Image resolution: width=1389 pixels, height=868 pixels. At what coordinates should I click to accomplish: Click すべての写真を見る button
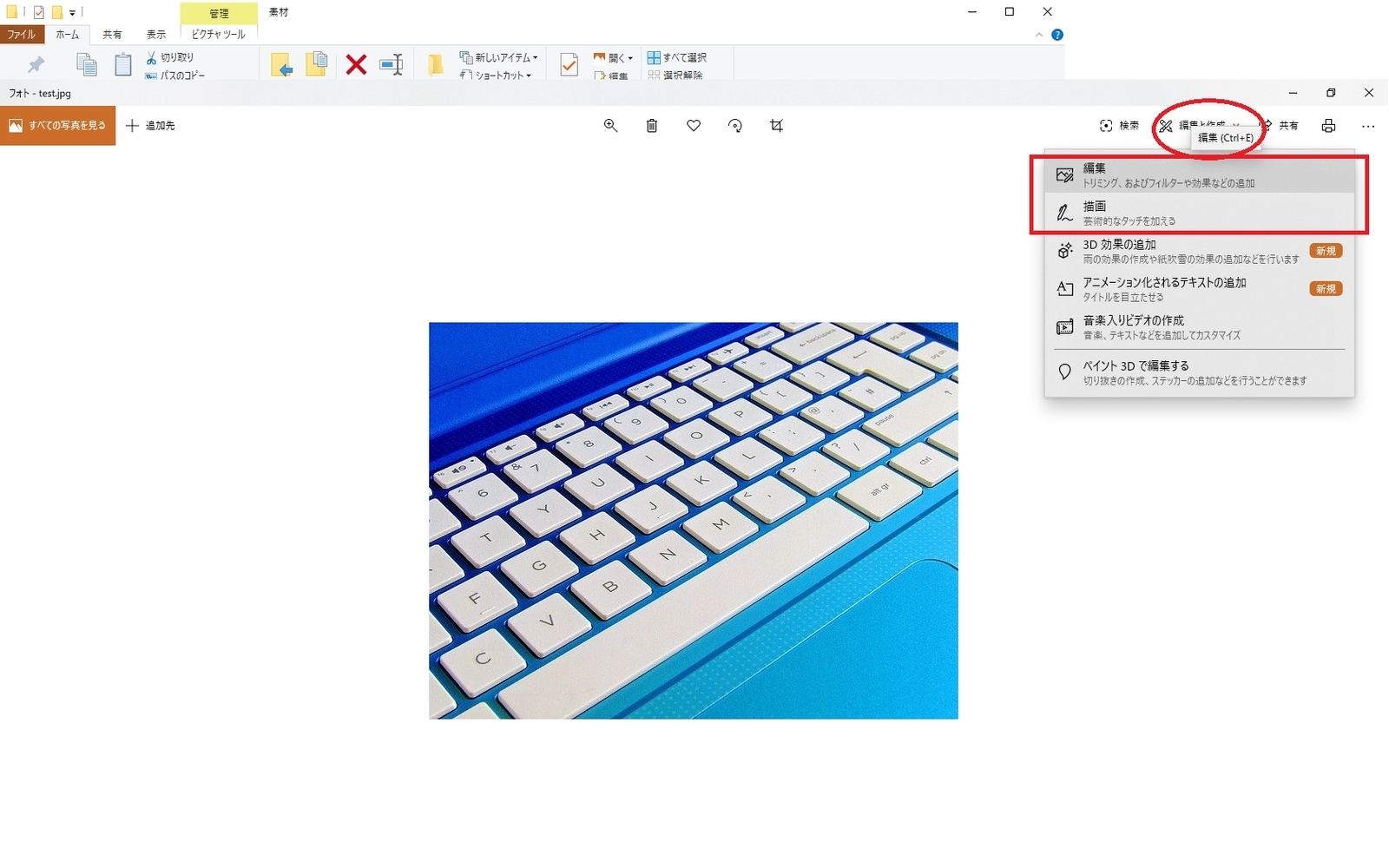pos(57,126)
